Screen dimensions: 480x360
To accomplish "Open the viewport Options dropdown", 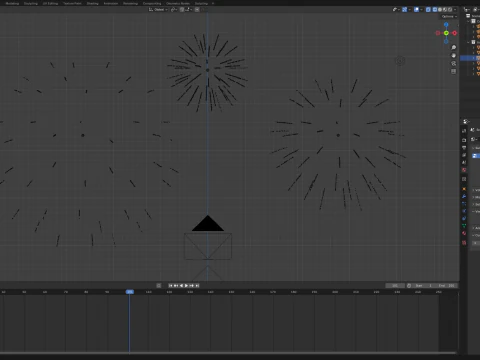I will (x=449, y=17).
